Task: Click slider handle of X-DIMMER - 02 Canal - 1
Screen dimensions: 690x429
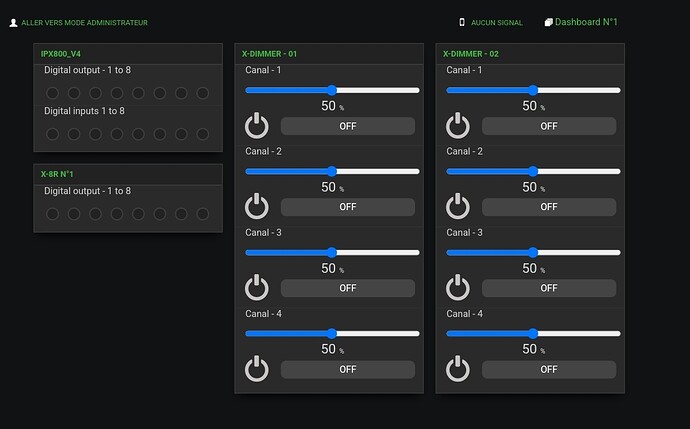Action: pyautogui.click(x=533, y=90)
